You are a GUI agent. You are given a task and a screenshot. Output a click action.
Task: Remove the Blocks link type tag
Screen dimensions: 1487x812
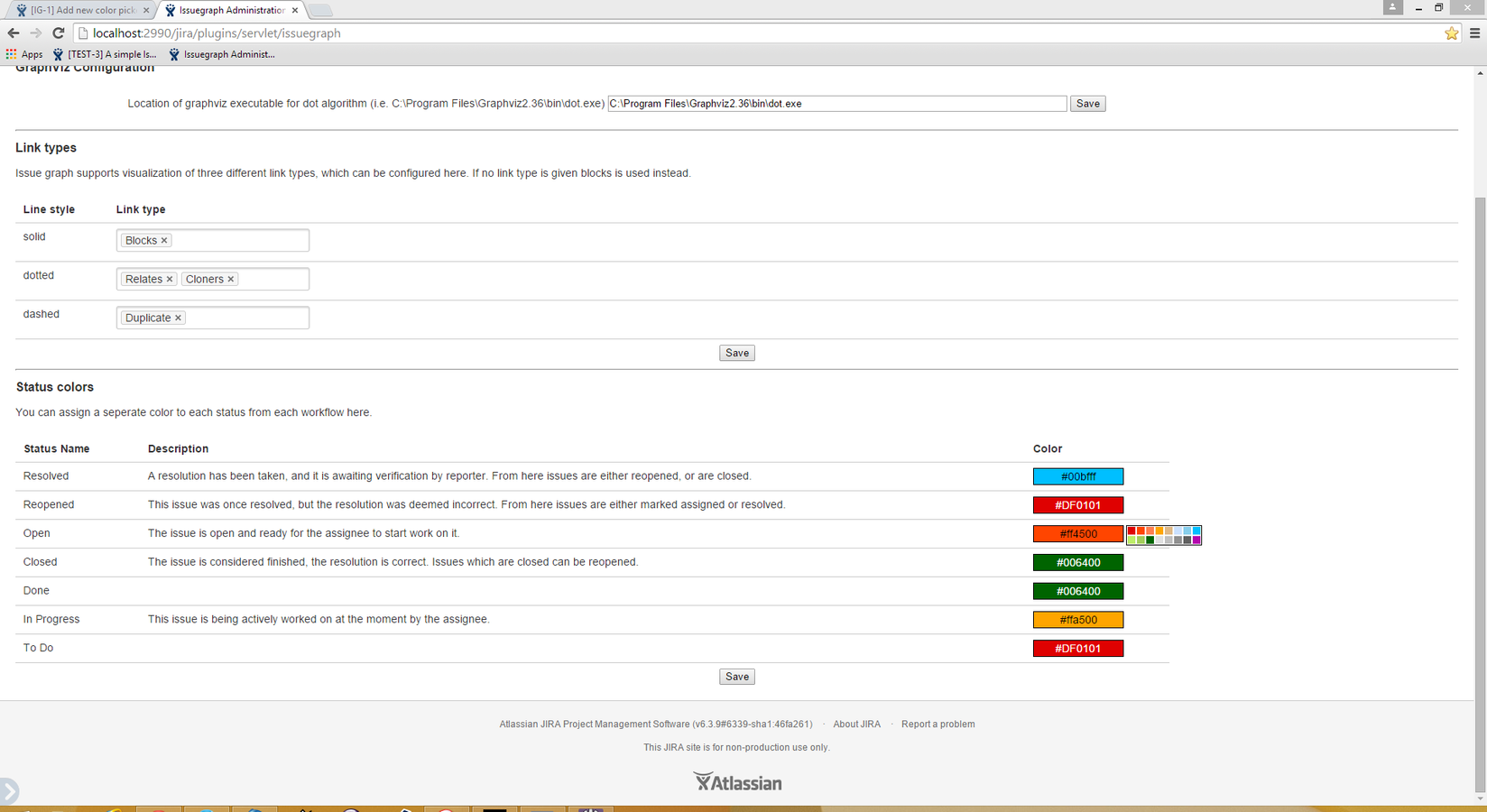[164, 241]
